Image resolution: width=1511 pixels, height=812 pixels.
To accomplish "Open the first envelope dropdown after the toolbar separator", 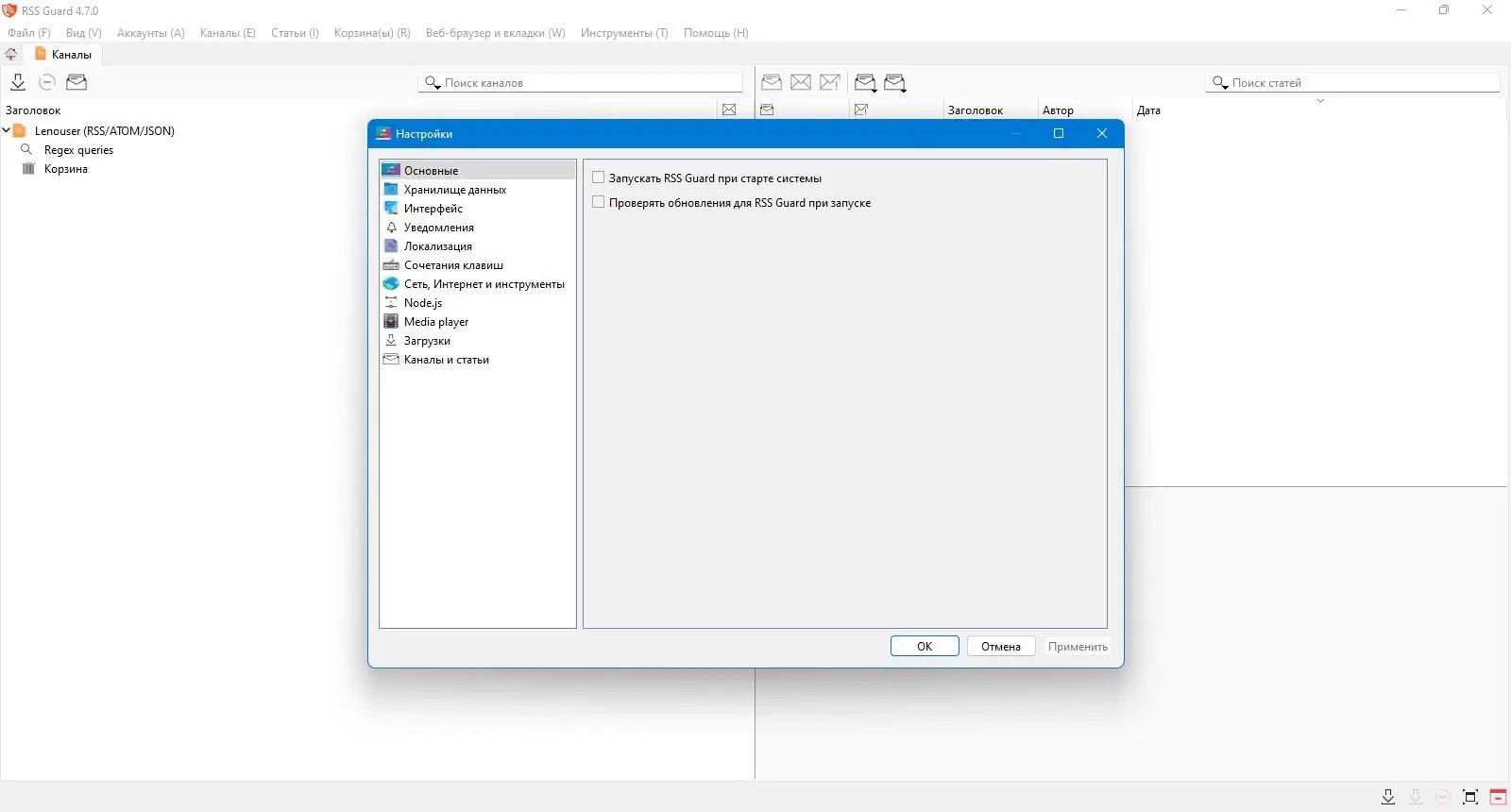I will tap(866, 83).
